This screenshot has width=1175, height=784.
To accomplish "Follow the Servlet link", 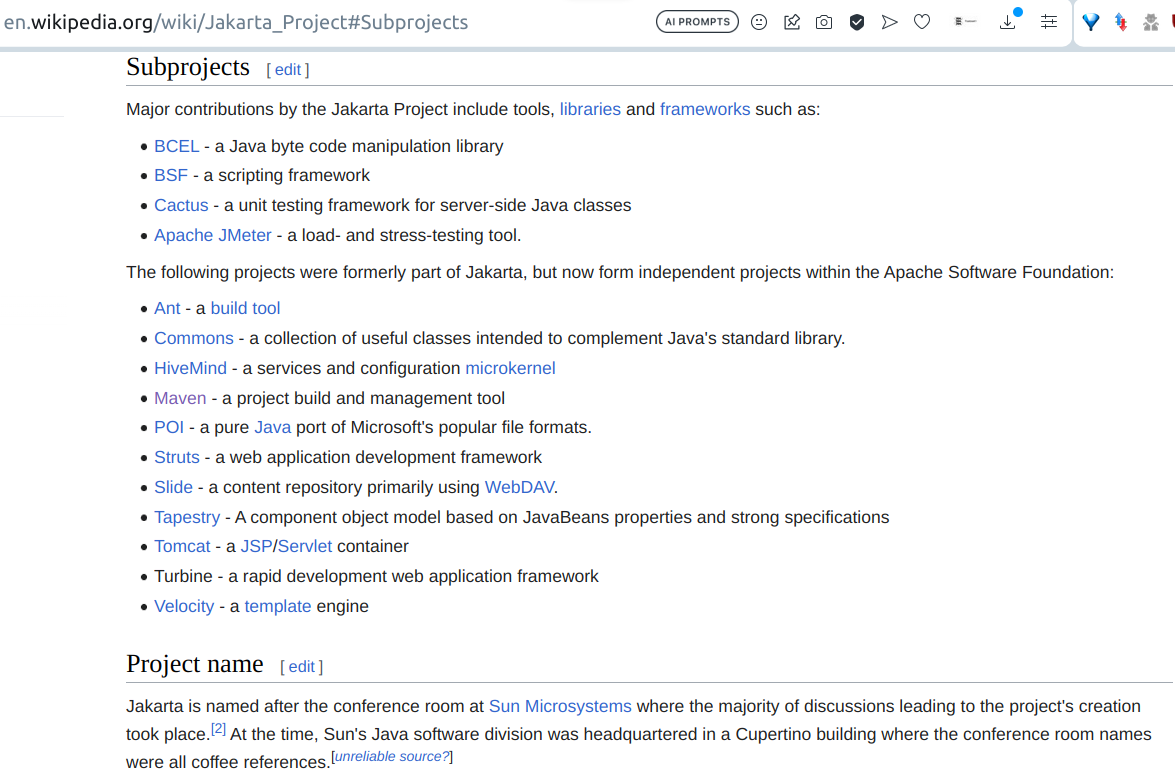I will point(304,546).
